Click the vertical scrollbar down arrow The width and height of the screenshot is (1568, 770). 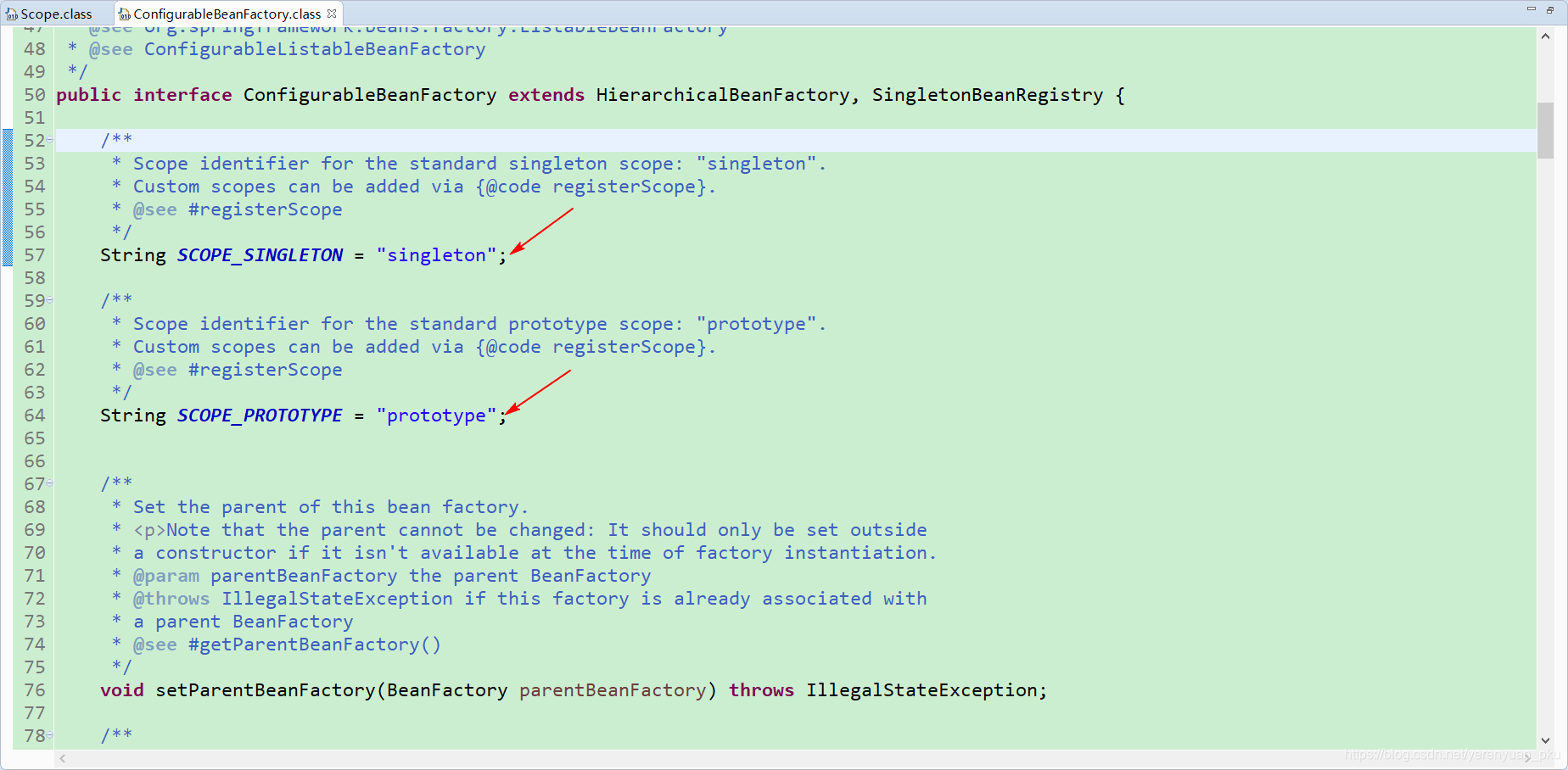tap(1545, 740)
